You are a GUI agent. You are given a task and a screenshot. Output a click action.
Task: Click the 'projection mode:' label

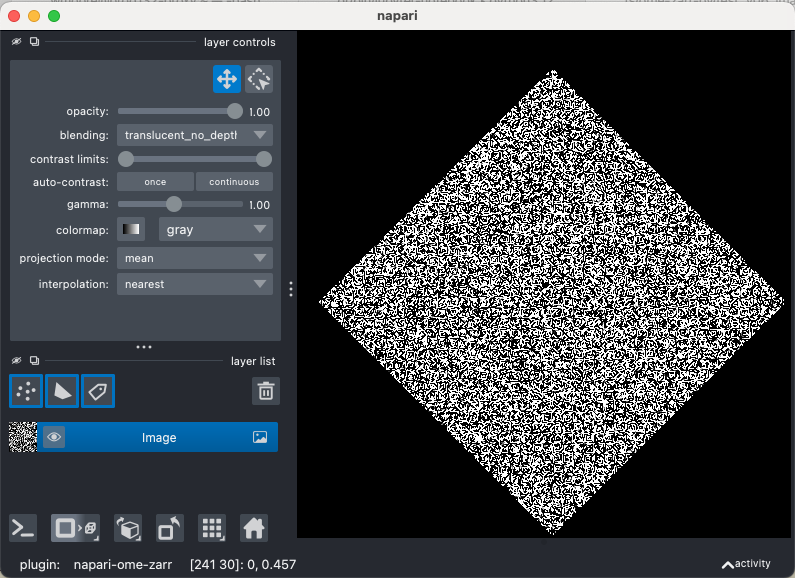point(64,258)
